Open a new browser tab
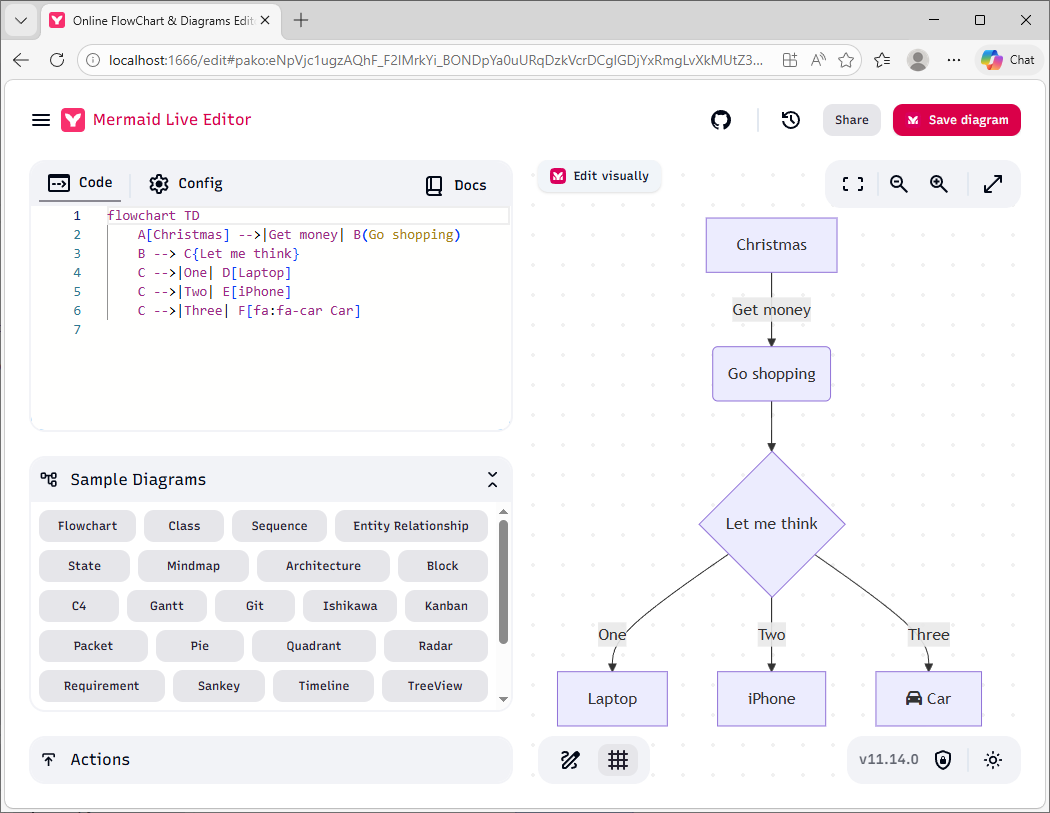1050x813 pixels. coord(301,20)
